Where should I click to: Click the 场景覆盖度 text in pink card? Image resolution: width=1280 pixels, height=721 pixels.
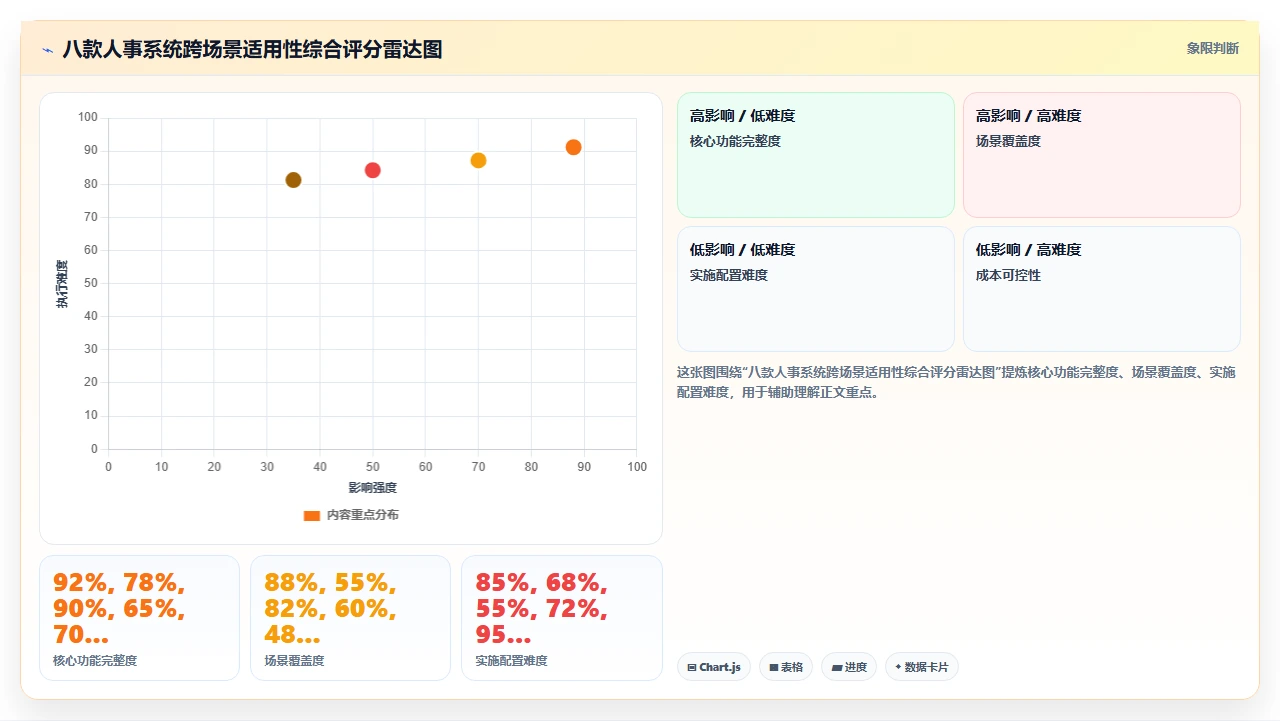pyautogui.click(x=1008, y=141)
